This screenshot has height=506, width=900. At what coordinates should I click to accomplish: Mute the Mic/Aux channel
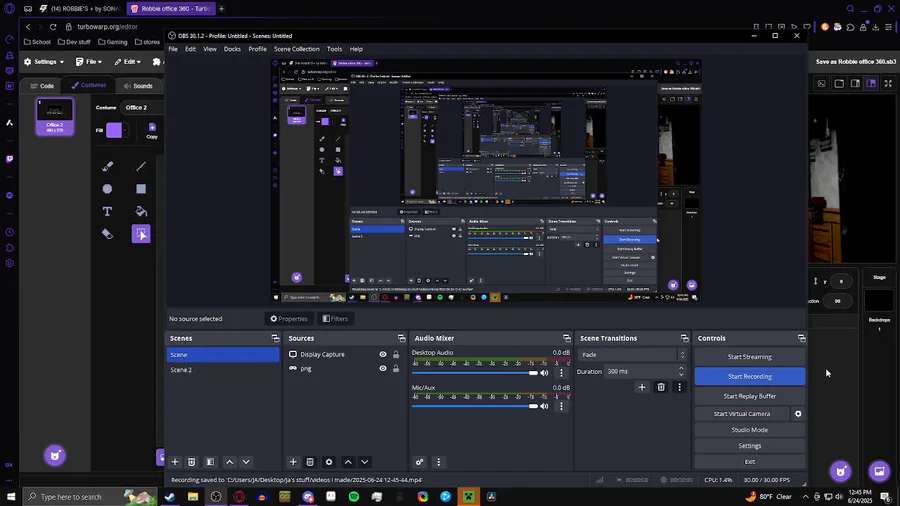click(x=544, y=406)
